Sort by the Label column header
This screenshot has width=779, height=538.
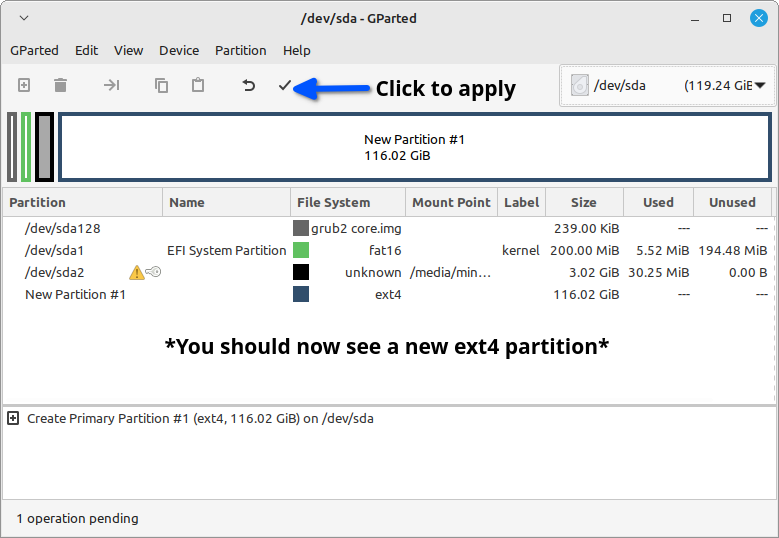click(522, 203)
